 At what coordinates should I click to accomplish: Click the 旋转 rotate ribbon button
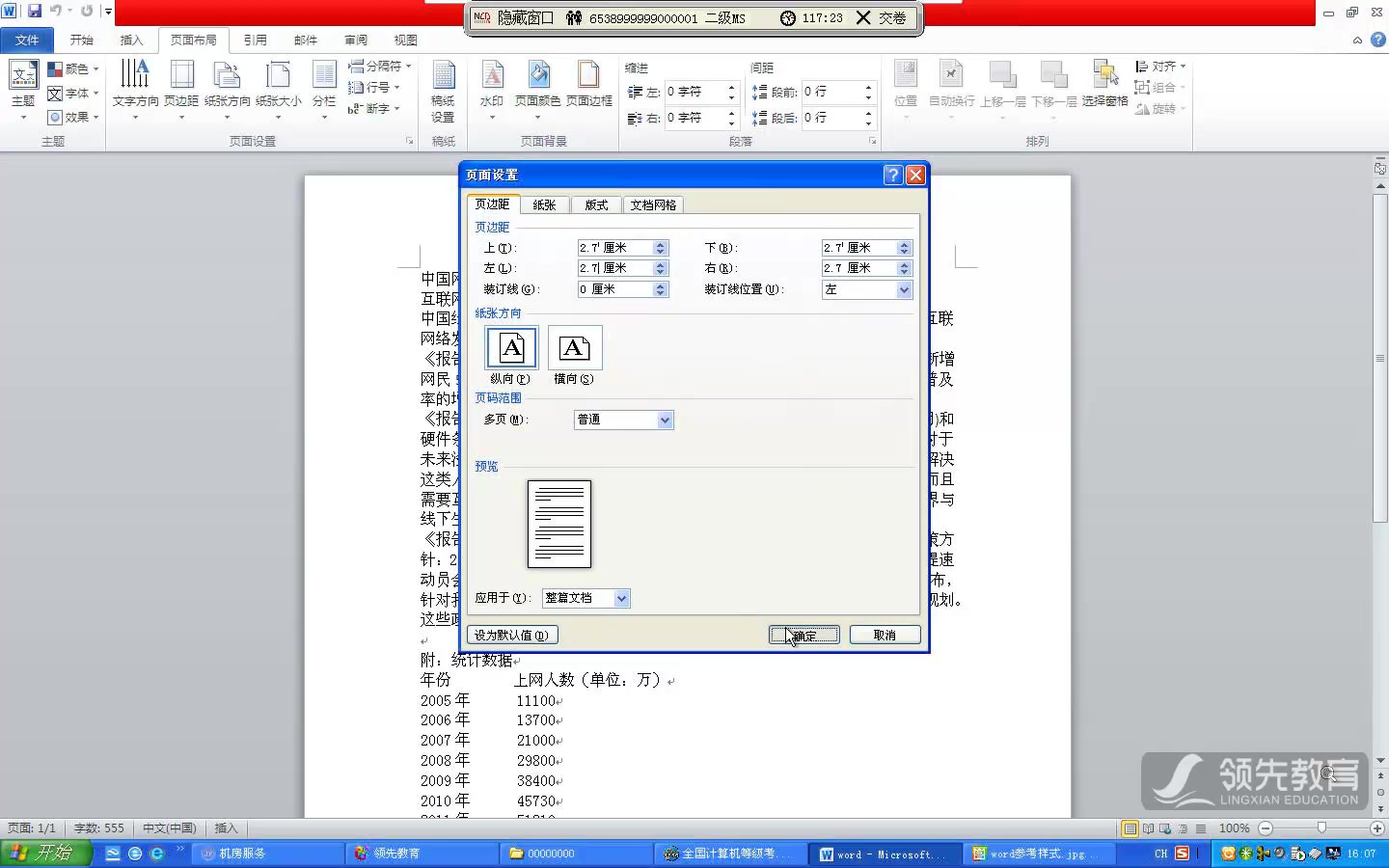[1160, 109]
